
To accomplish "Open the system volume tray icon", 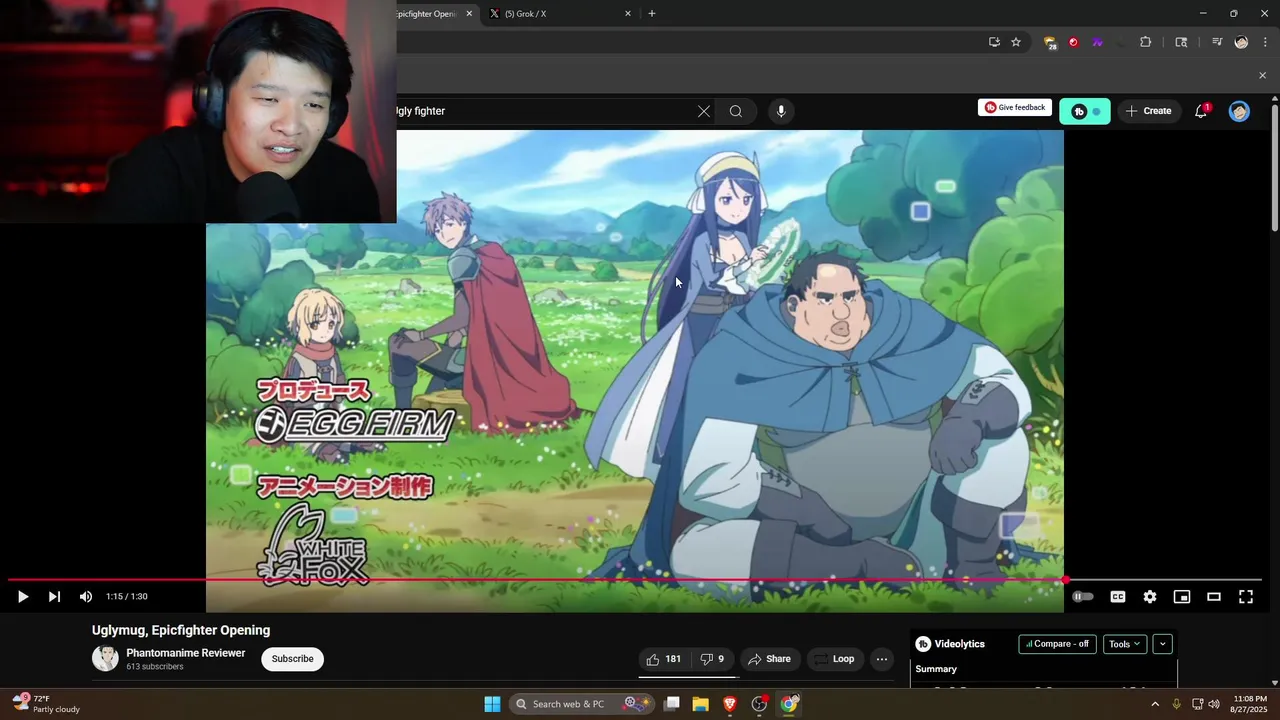I will [1214, 704].
